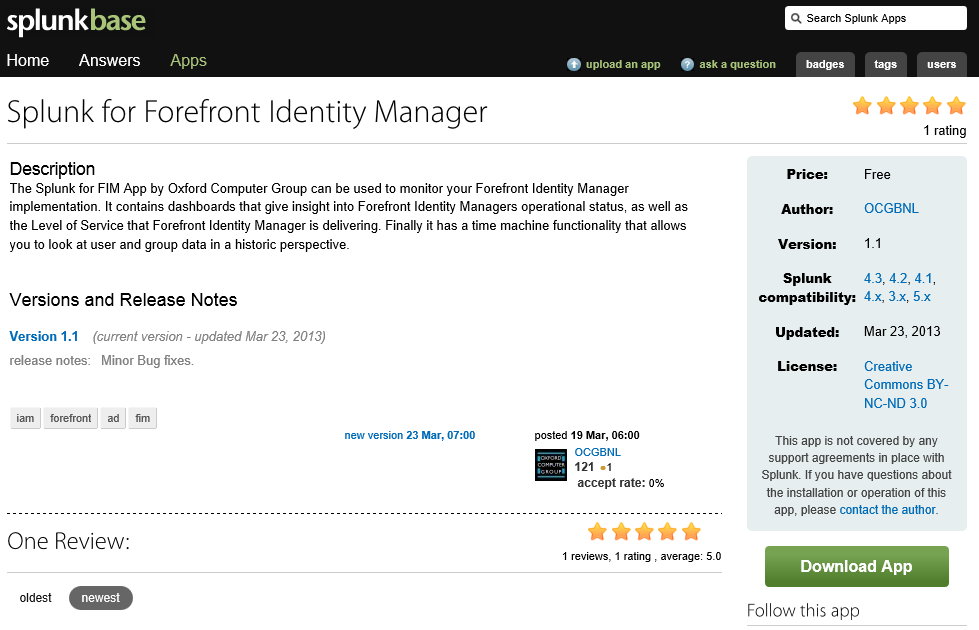The image size is (979, 630).
Task: Select the forefront tag
Action: (71, 418)
